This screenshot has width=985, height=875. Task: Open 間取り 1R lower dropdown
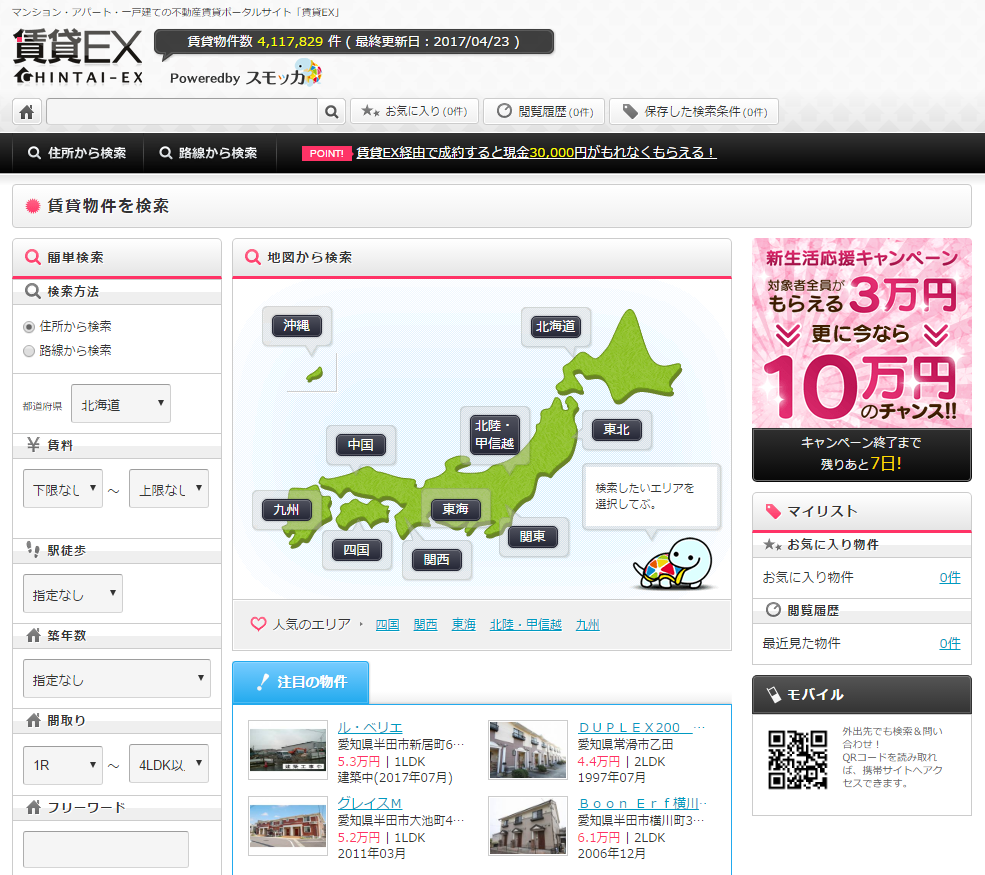(x=63, y=764)
